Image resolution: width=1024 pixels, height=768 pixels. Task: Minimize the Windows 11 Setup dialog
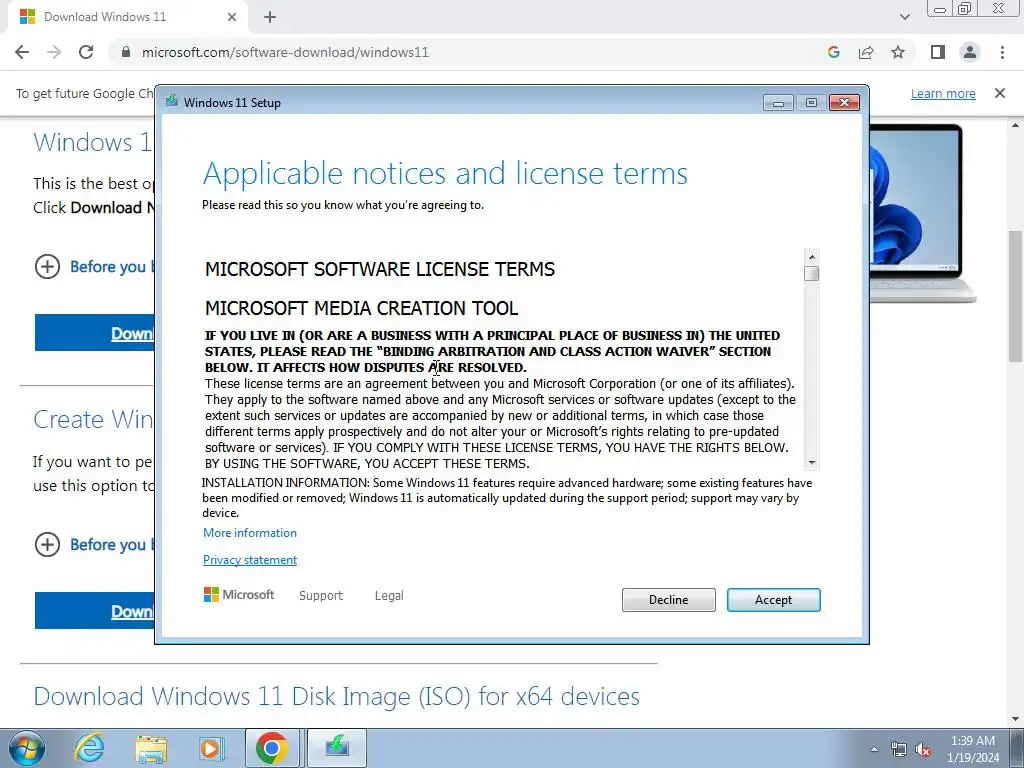point(778,103)
